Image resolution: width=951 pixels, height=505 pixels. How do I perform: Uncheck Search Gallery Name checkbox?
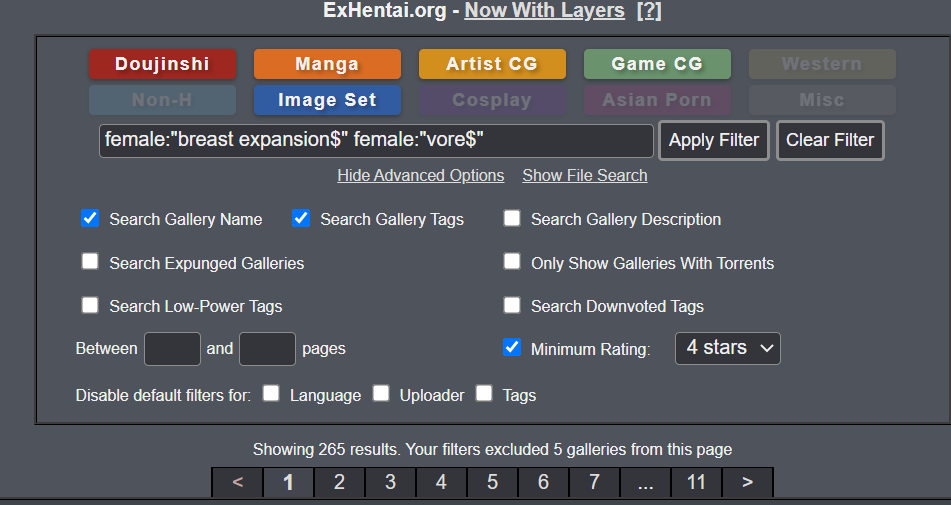(90, 219)
